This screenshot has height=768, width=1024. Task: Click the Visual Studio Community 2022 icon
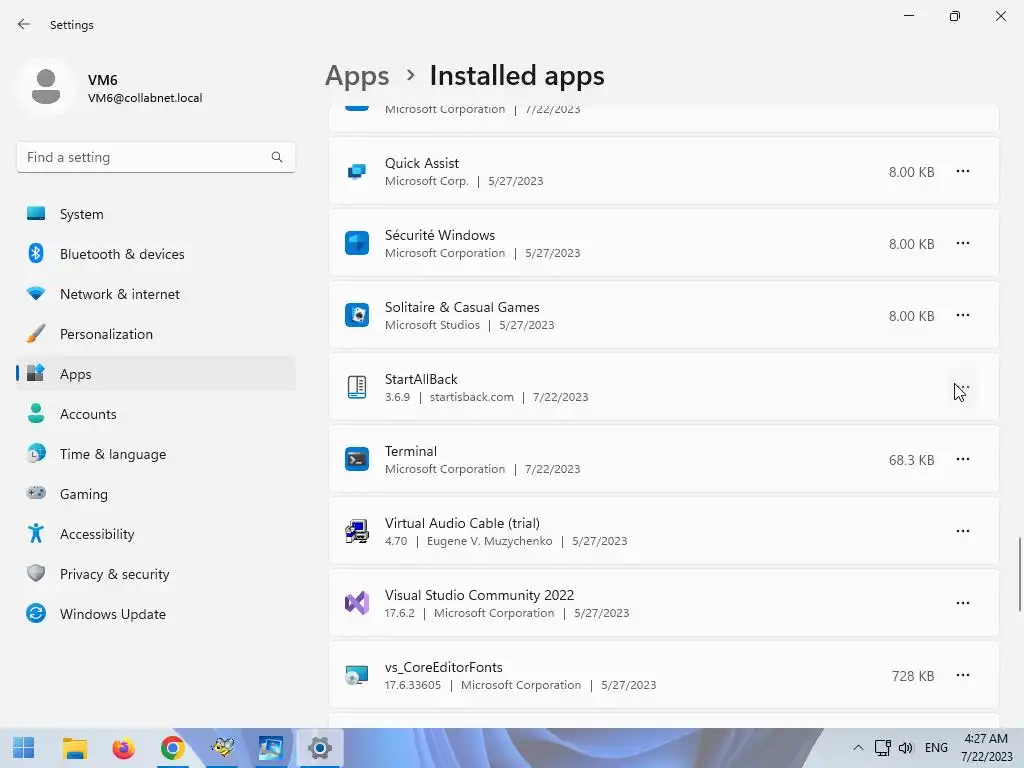pyautogui.click(x=357, y=603)
